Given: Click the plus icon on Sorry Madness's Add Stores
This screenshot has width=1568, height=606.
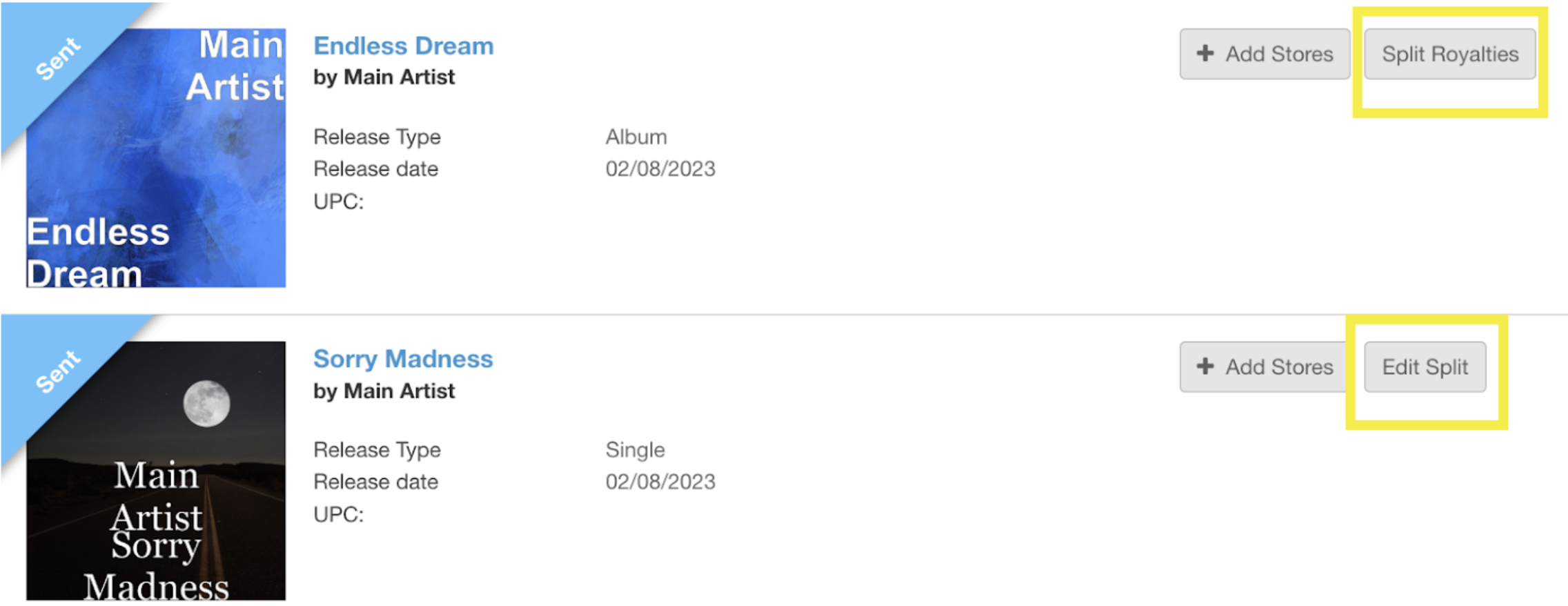Looking at the screenshot, I should (1205, 366).
